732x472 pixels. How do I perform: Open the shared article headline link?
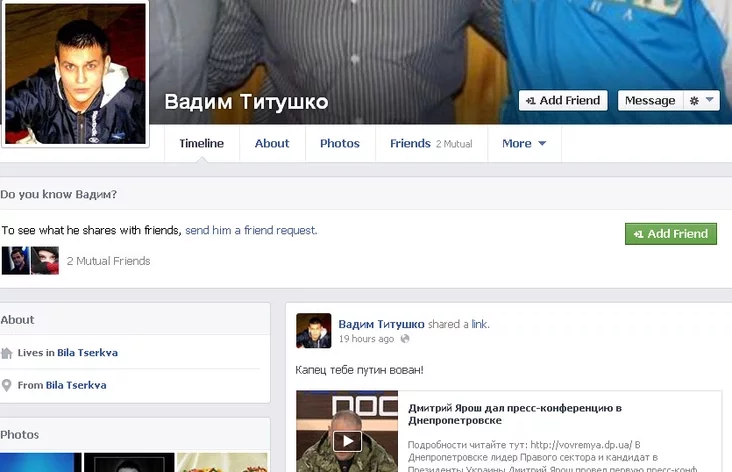tap(515, 414)
